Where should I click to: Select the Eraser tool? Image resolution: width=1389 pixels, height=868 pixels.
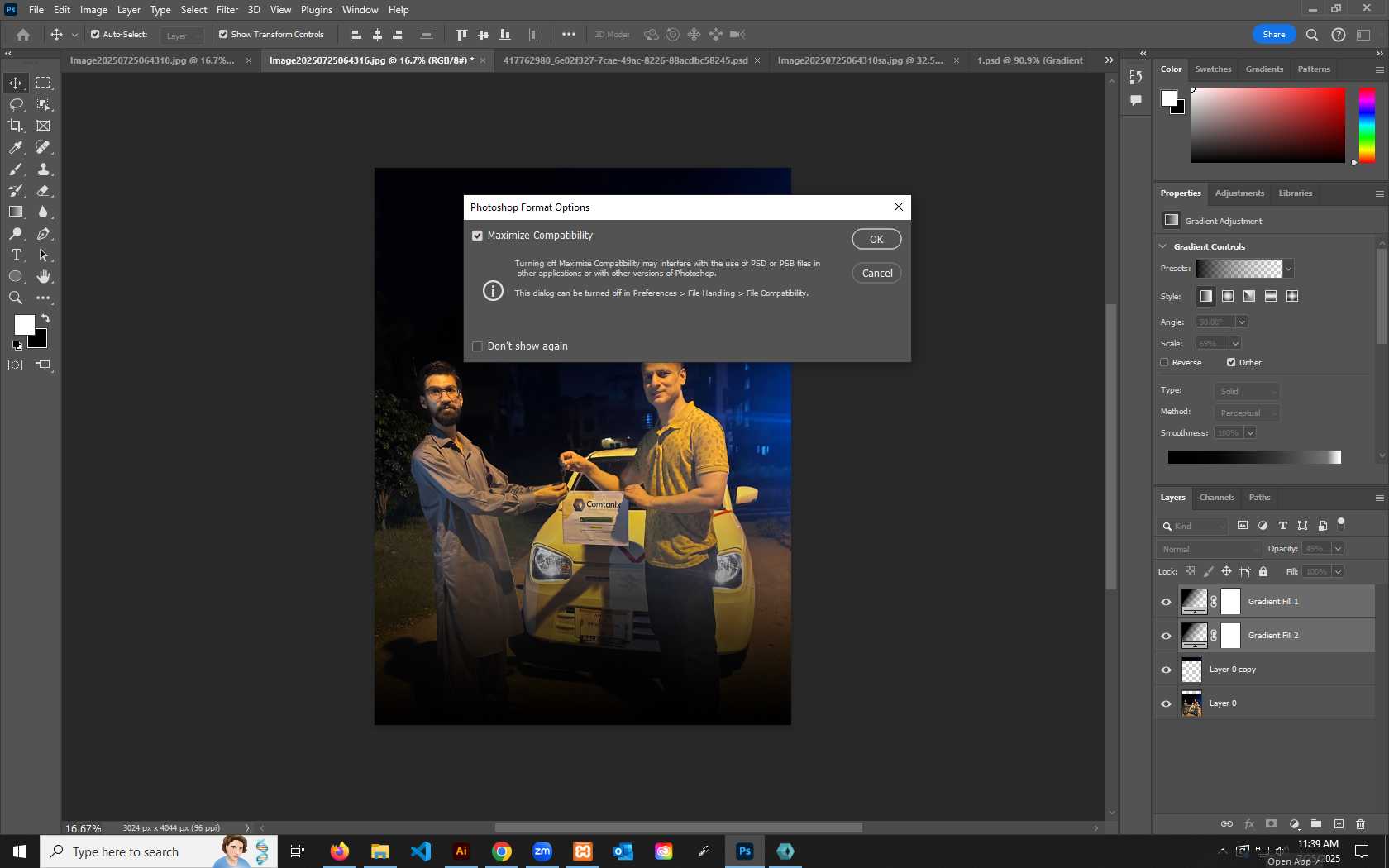point(43,190)
